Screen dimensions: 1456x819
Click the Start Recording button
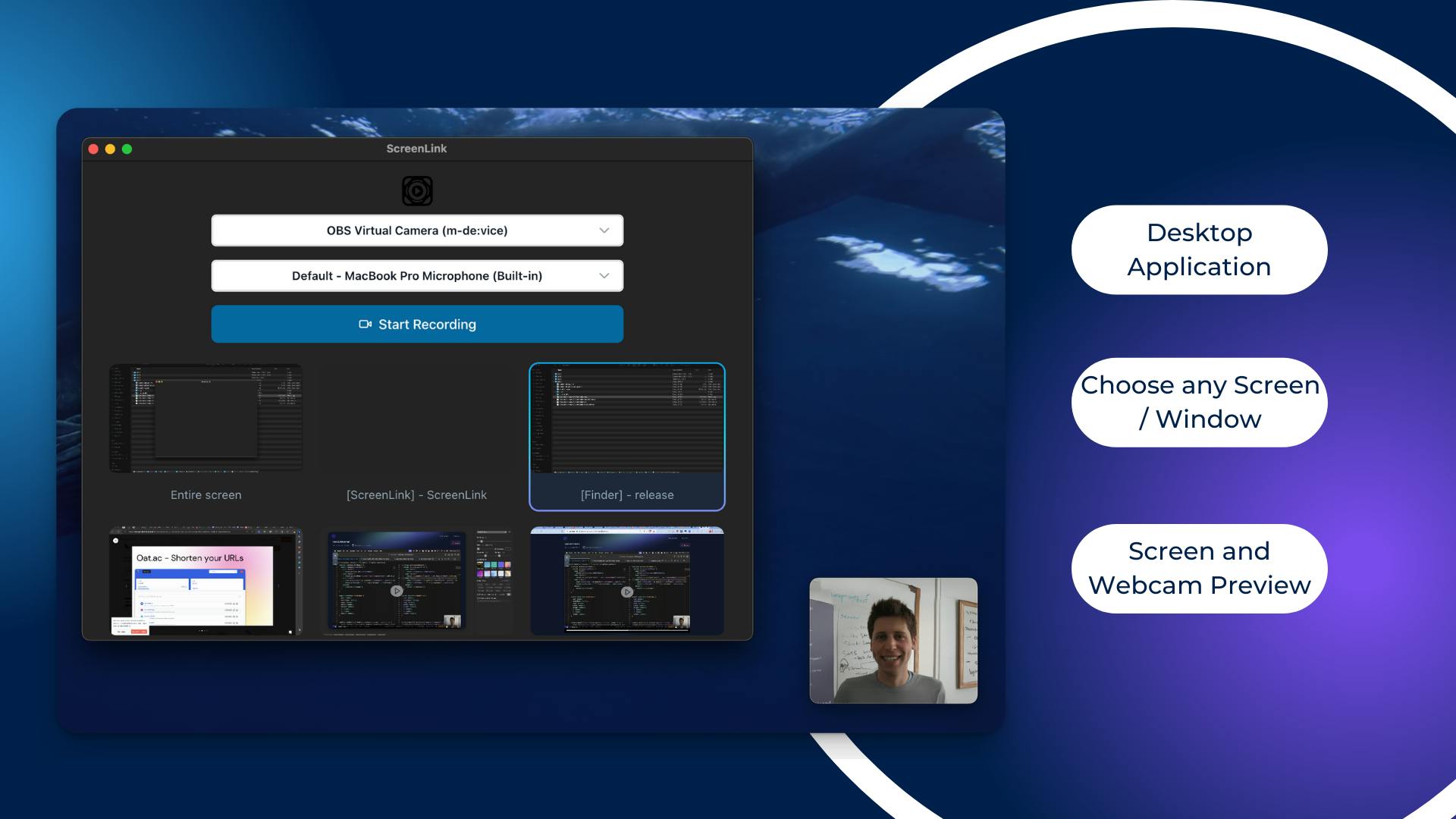point(417,325)
